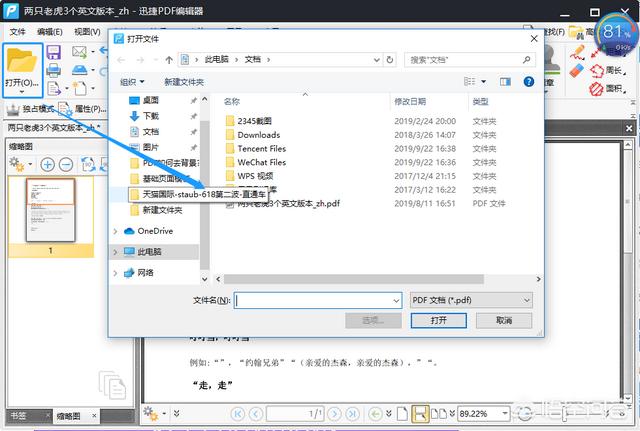Click 打开 button in dialog
640x431 pixels.
pyautogui.click(x=439, y=320)
